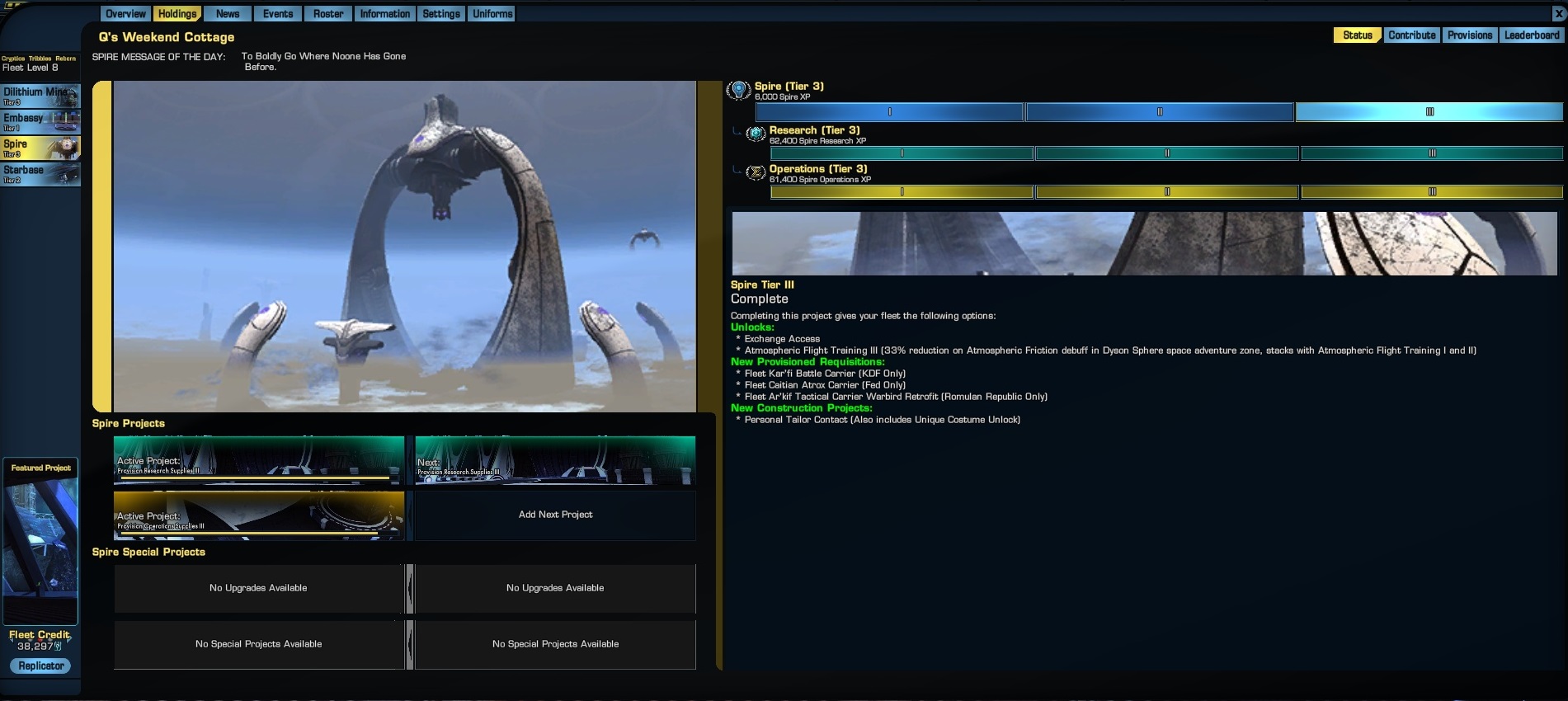Screen dimensions: 1568x701
Task: Click Spire tier III progress bar segment
Action: coord(1429,112)
